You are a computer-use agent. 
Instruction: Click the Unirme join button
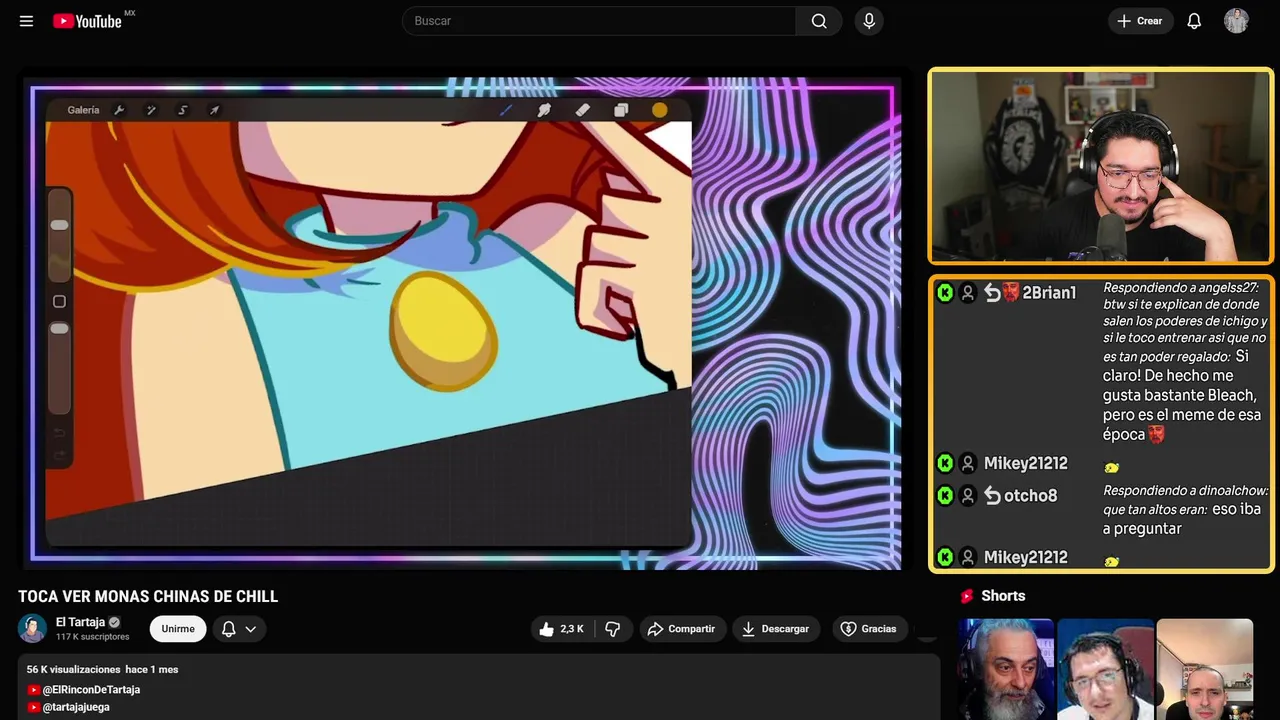178,629
